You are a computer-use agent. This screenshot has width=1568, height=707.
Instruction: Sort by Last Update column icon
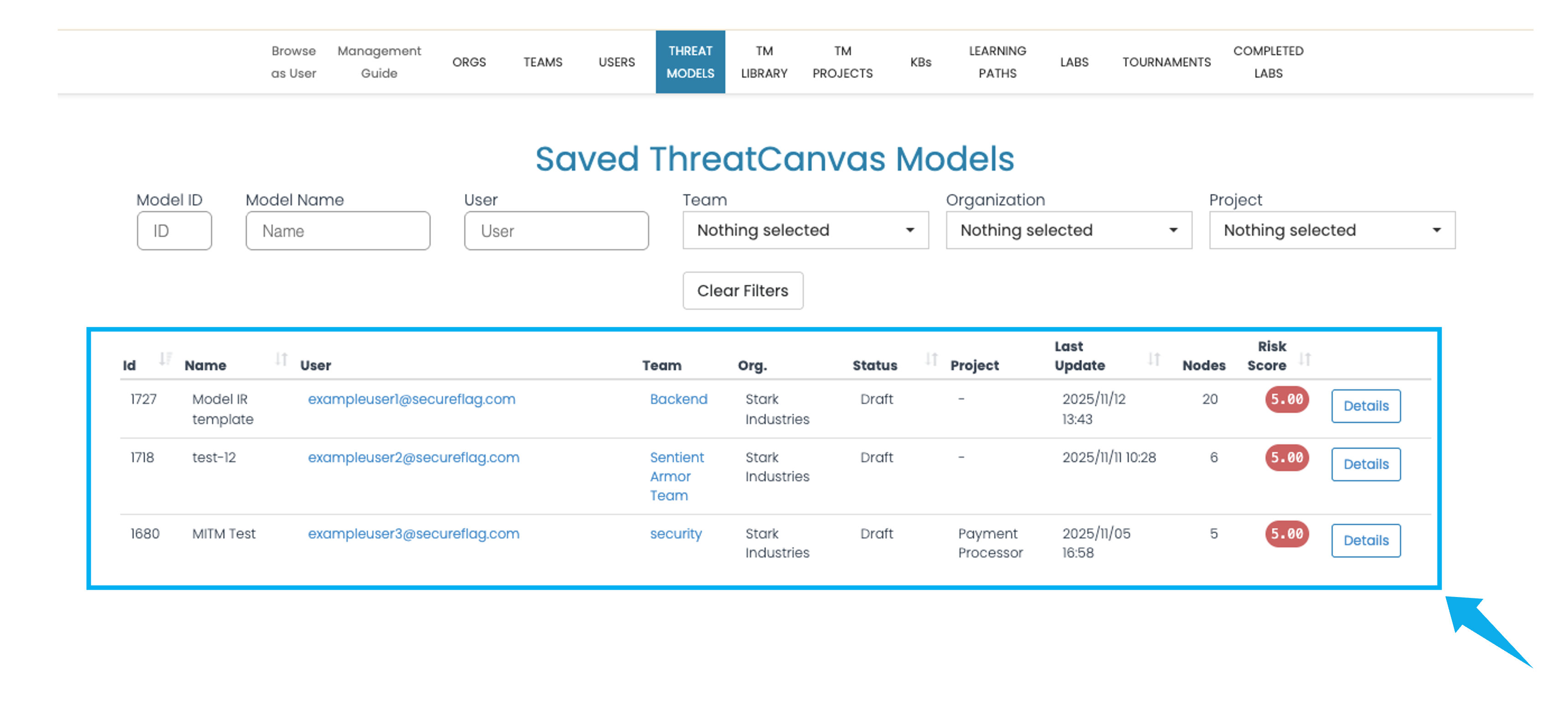[1153, 359]
